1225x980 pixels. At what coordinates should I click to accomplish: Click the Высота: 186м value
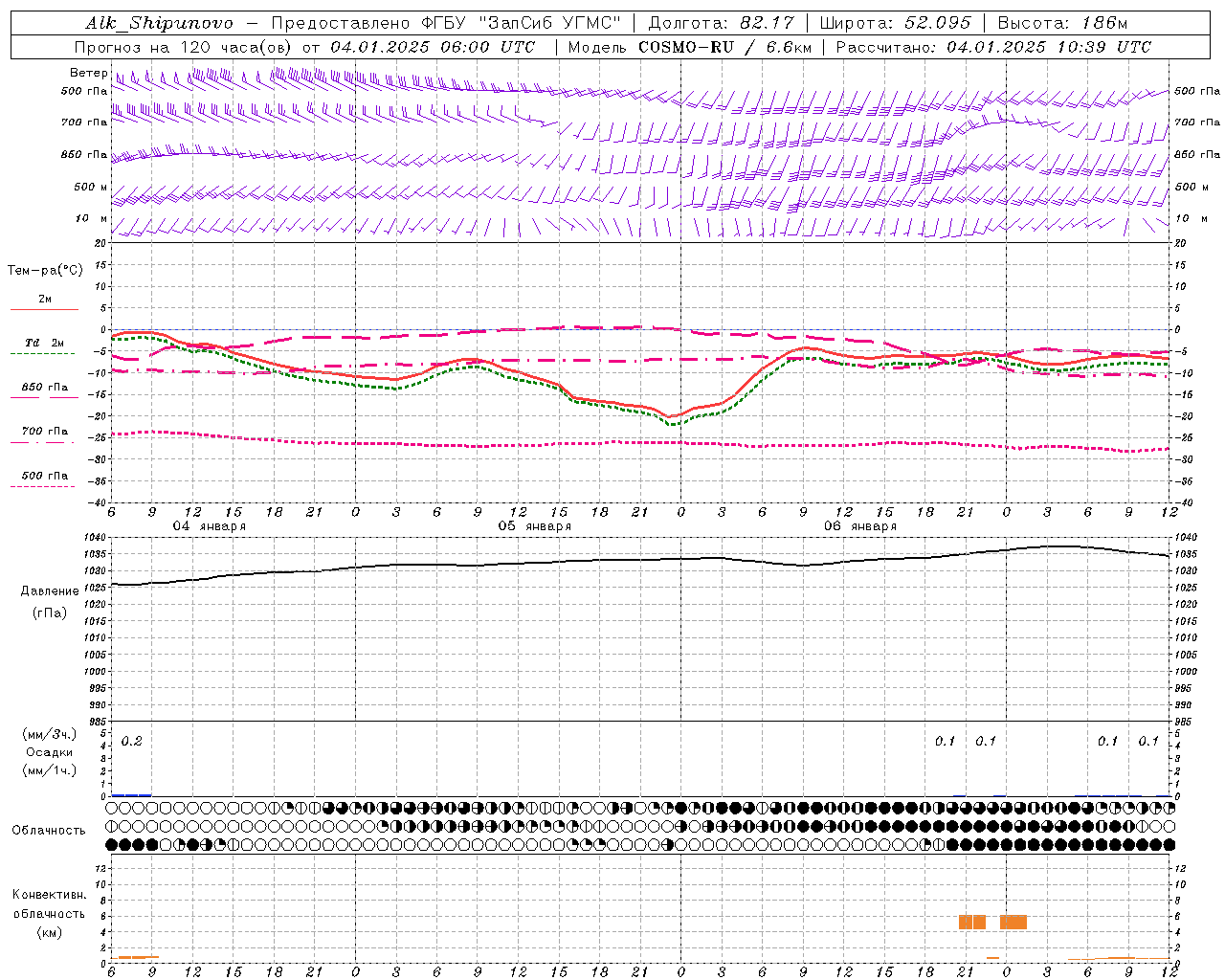[1062, 23]
